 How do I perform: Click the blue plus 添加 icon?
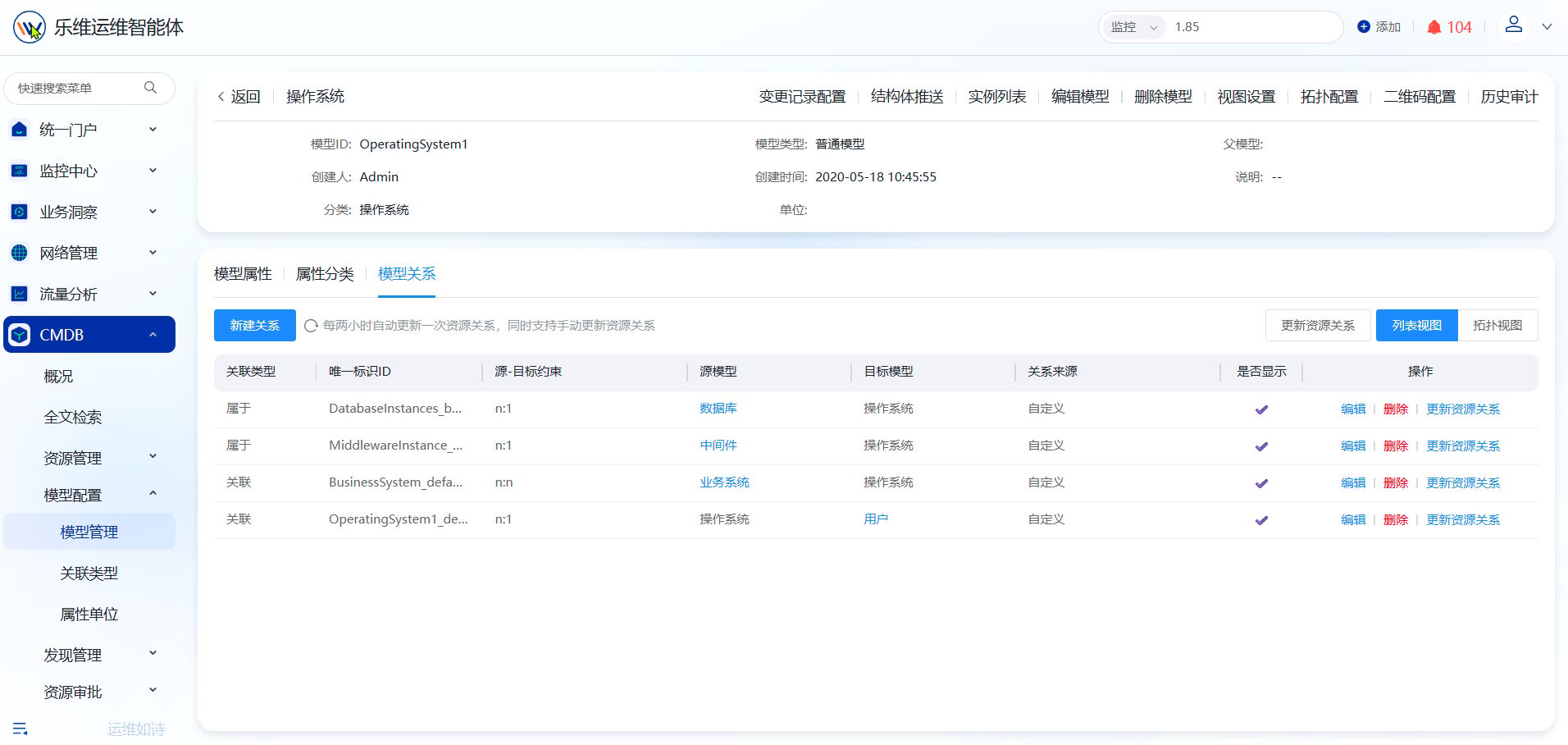(x=1364, y=27)
